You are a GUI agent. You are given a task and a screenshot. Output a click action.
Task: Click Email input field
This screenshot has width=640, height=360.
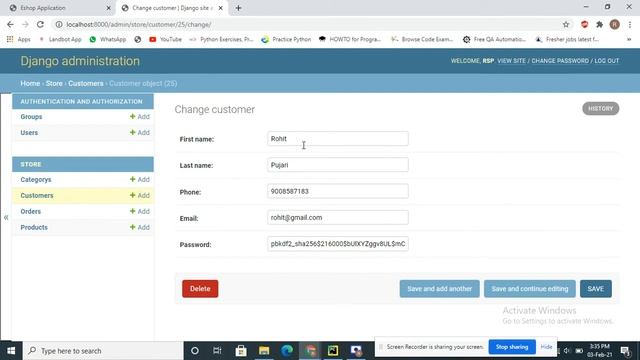pyautogui.click(x=338, y=218)
